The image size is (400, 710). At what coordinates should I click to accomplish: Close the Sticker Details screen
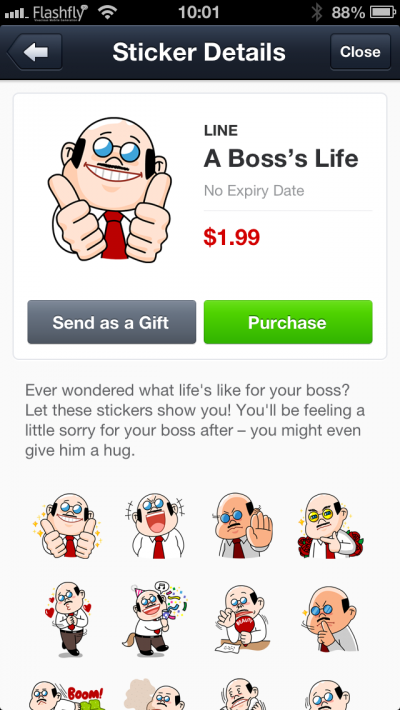(360, 52)
